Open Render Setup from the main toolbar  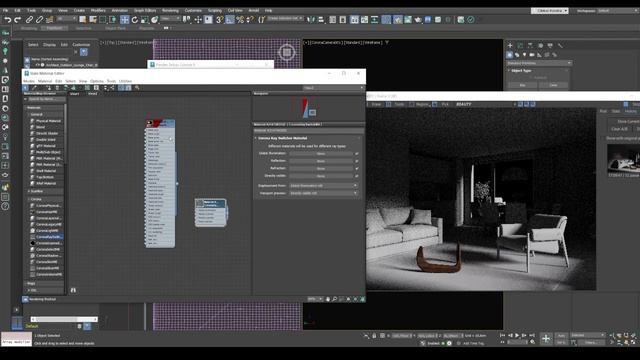point(398,20)
